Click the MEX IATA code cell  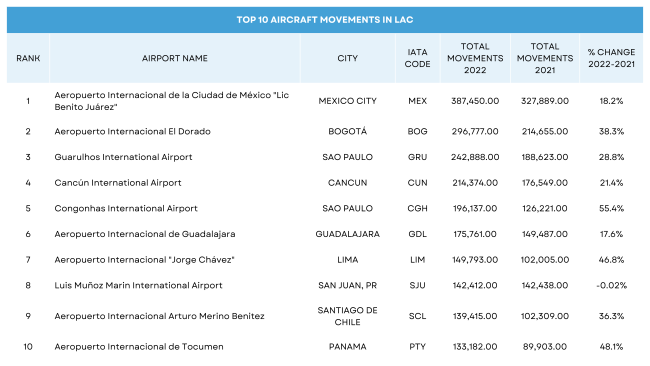coord(417,101)
